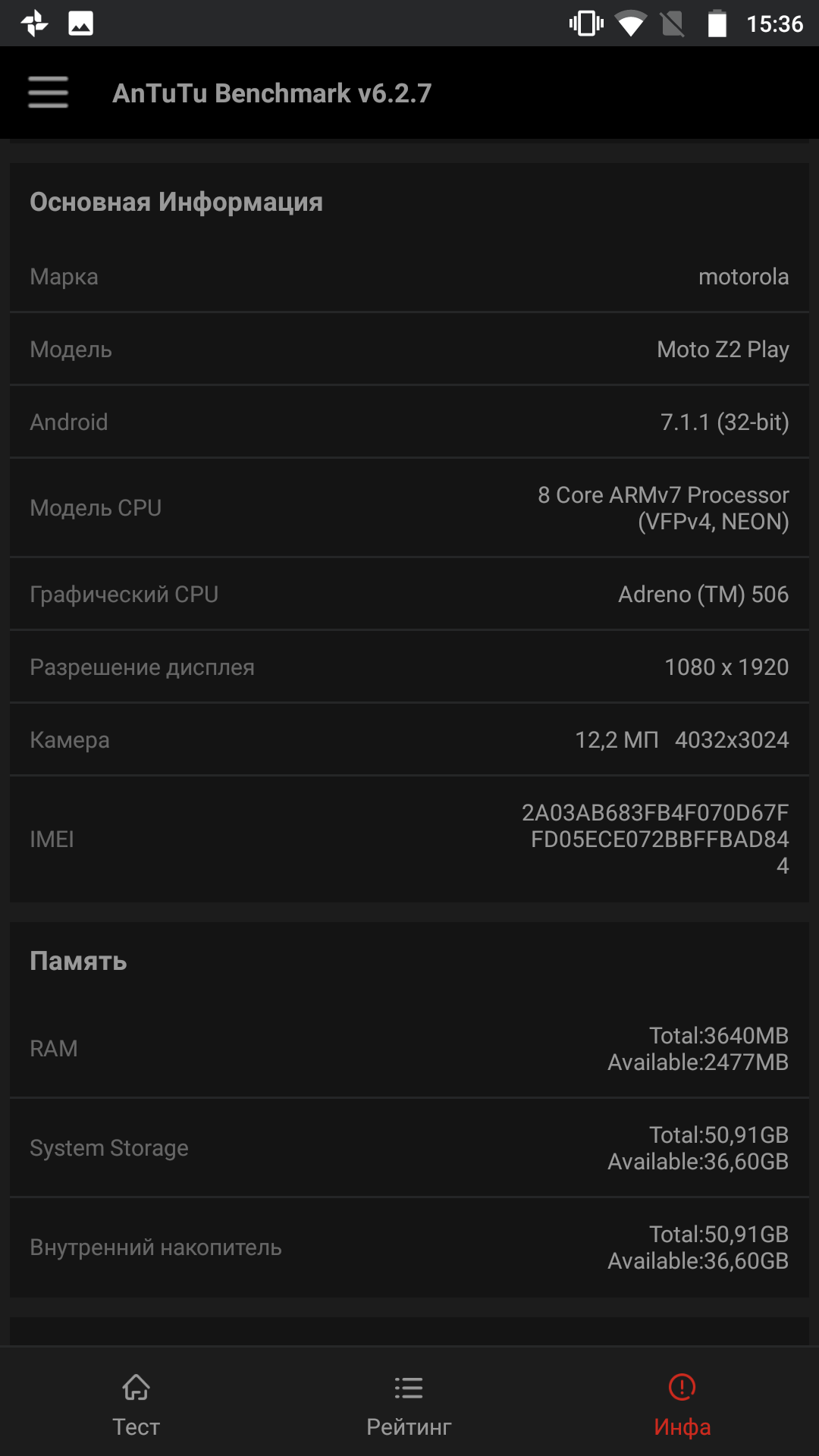The image size is (819, 1456).
Task: Select the Модель row showing Moto Z2 Play
Action: [409, 349]
